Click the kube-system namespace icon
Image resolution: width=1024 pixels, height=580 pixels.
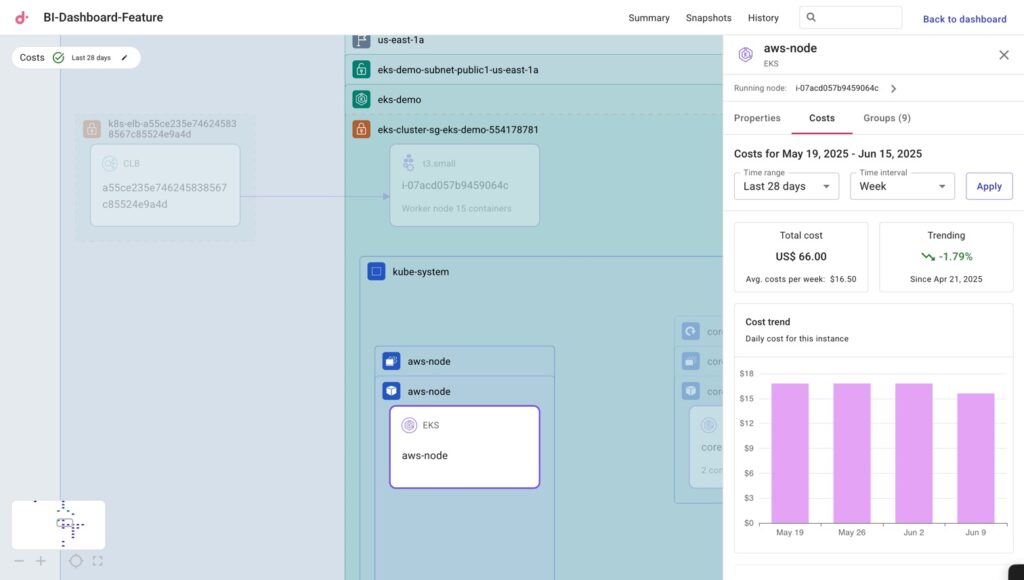[376, 271]
